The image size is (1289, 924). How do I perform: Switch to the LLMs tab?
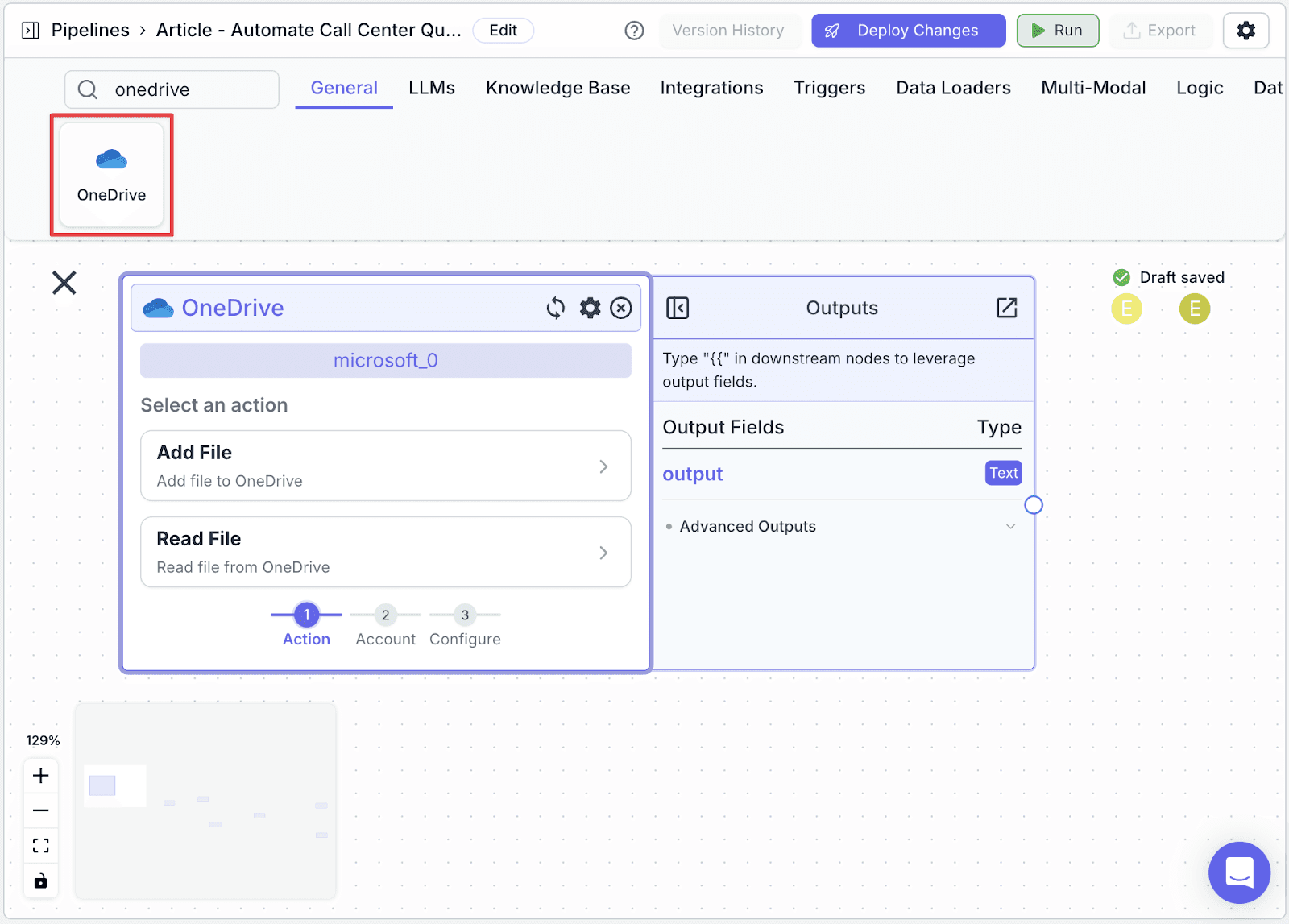pyautogui.click(x=432, y=88)
